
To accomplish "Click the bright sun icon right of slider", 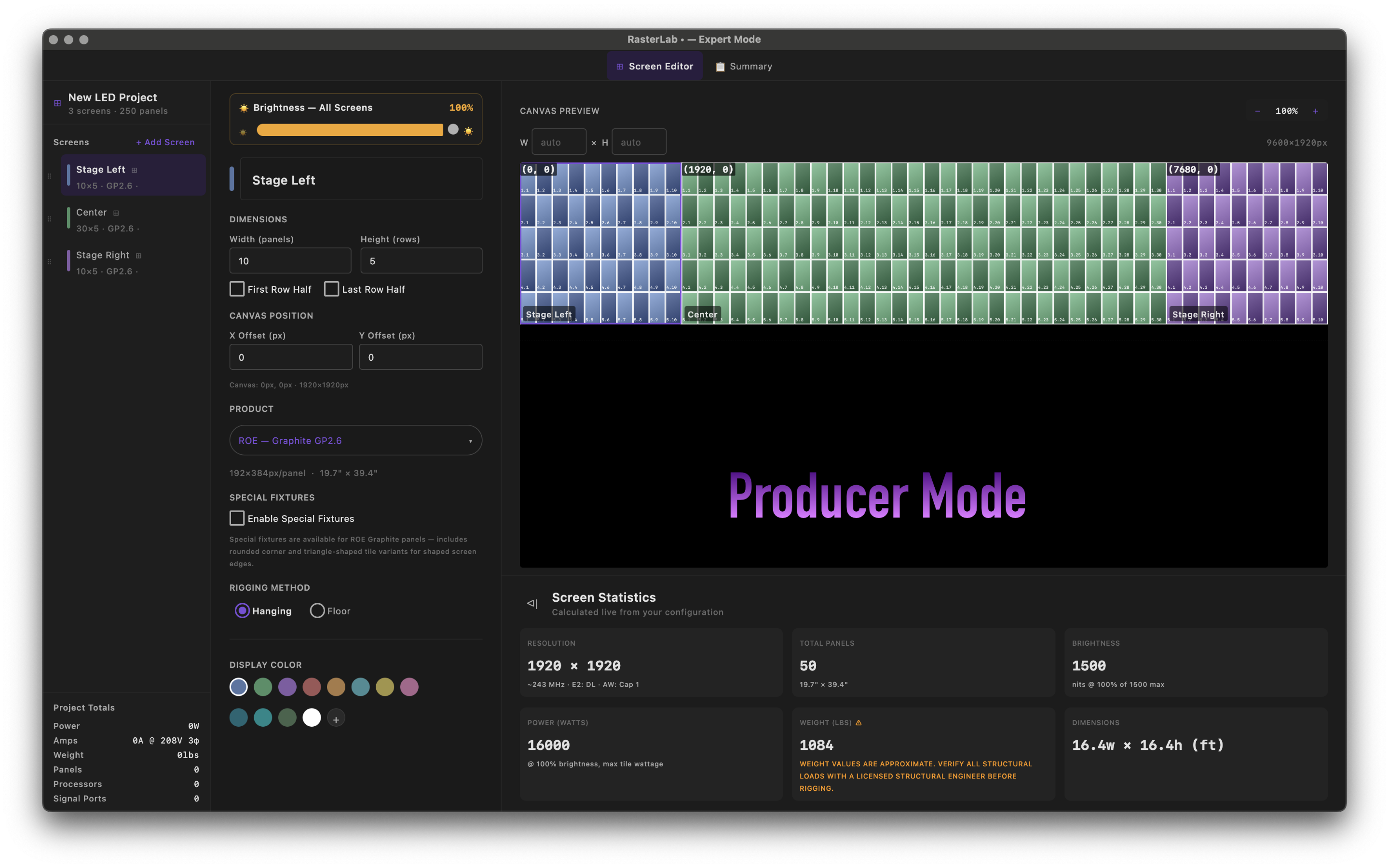I will [468, 131].
